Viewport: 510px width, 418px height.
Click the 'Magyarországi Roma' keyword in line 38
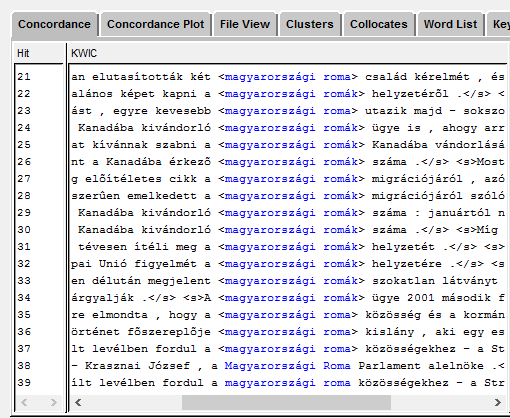pos(288,366)
